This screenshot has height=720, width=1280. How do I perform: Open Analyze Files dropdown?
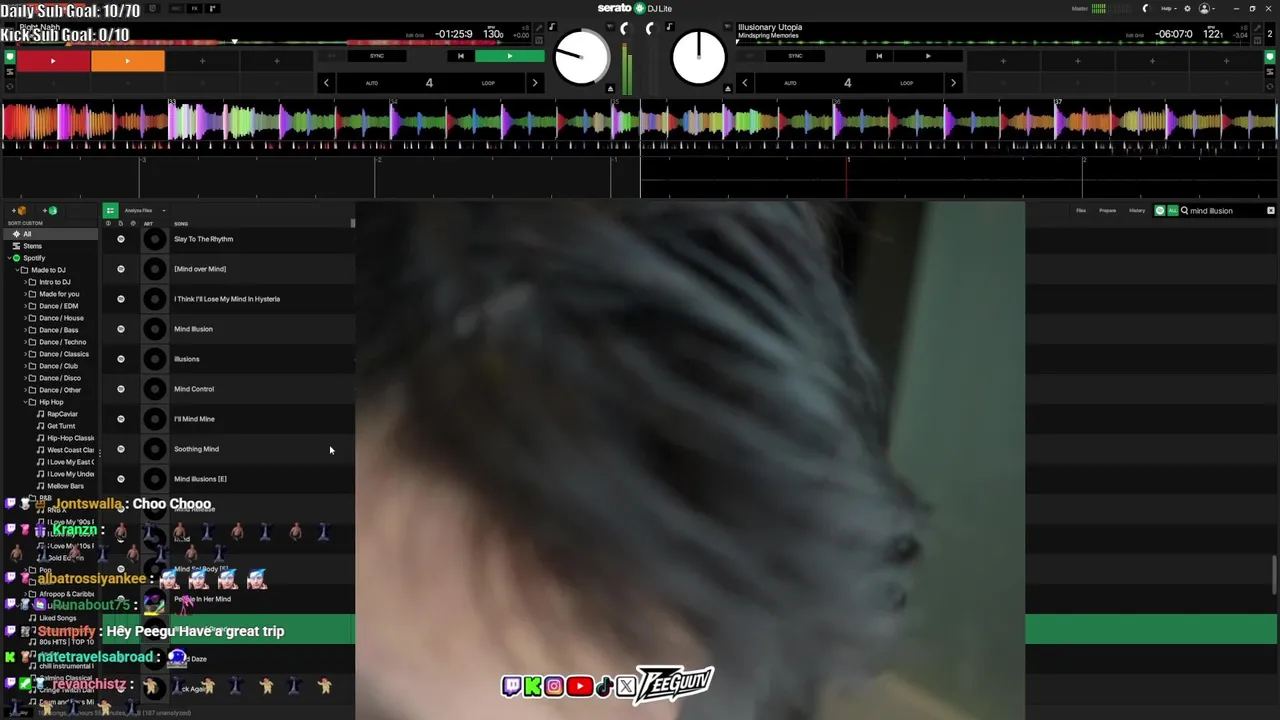click(145, 211)
